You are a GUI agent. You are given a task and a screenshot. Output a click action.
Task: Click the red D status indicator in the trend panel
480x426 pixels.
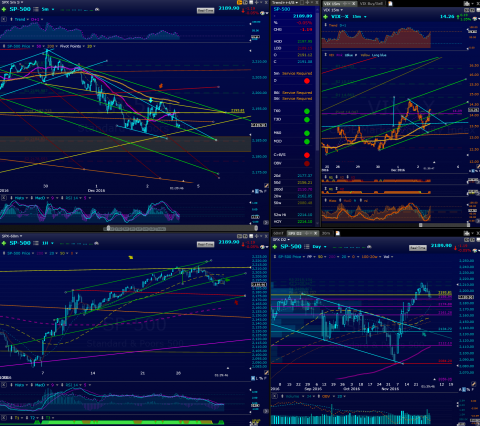[x=307, y=81]
